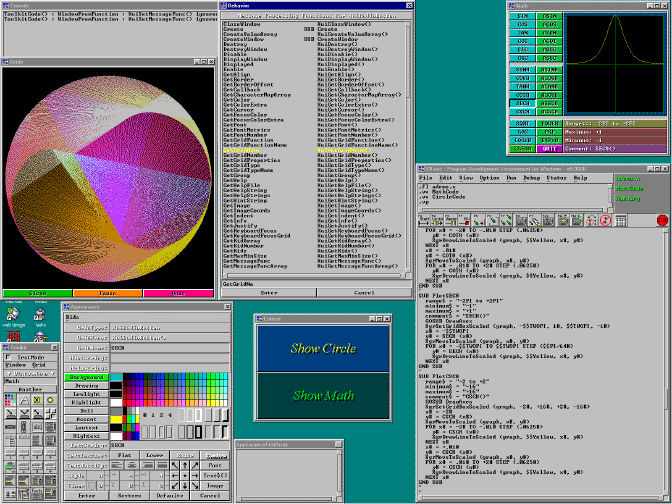The width and height of the screenshot is (672, 504).
Task: Toggle the TestMode checkbox in Toolkit
Action: click(9, 357)
